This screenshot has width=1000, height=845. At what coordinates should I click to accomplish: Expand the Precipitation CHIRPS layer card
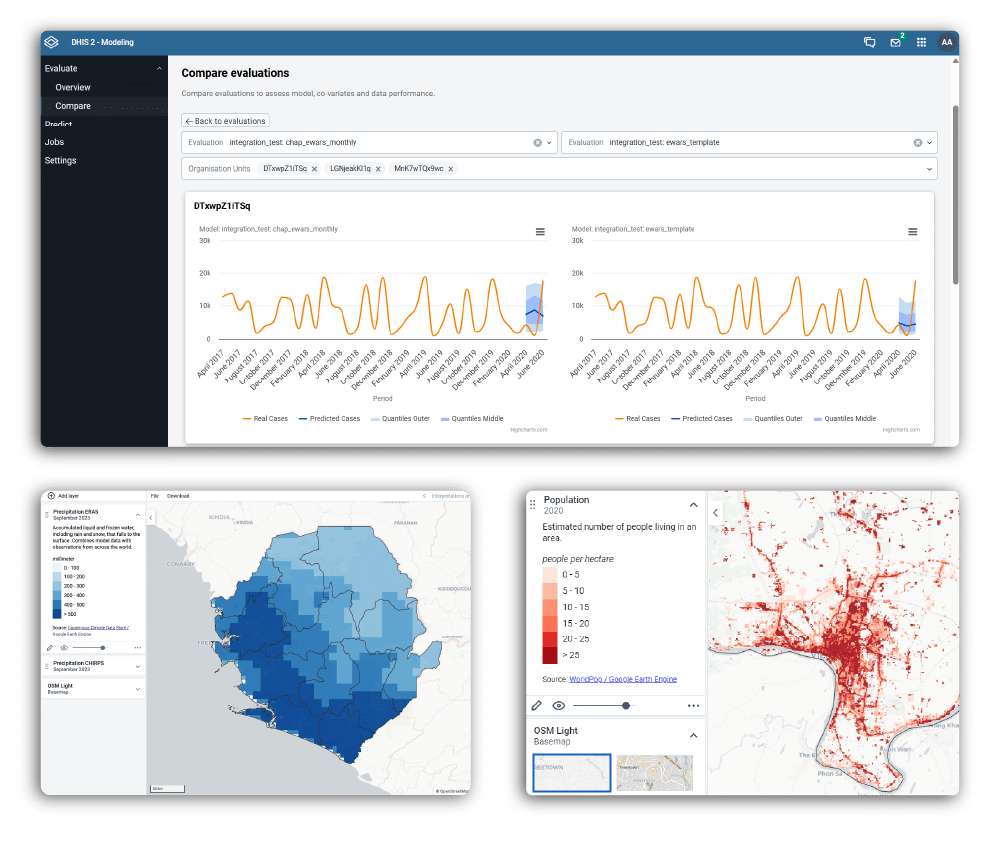point(137,665)
